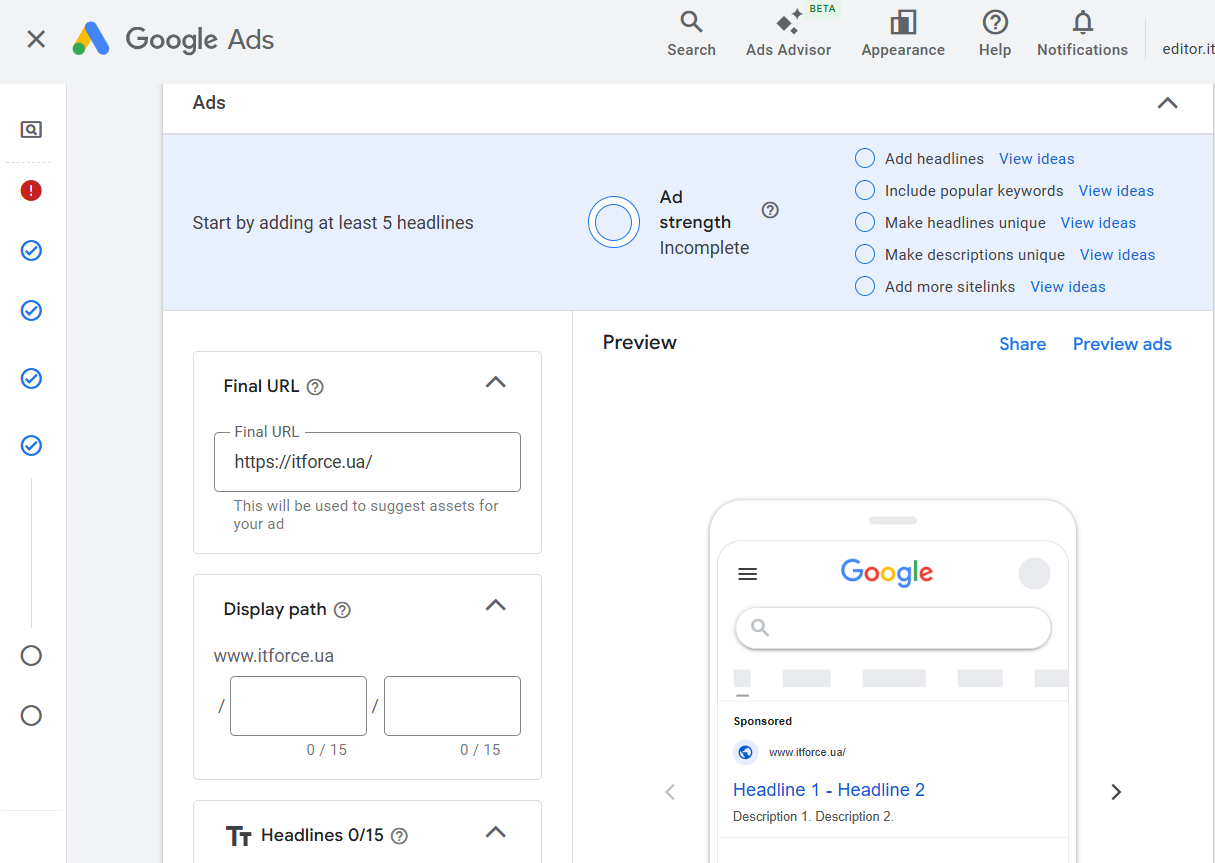
Task: Click the Preview ads link
Action: coord(1122,344)
